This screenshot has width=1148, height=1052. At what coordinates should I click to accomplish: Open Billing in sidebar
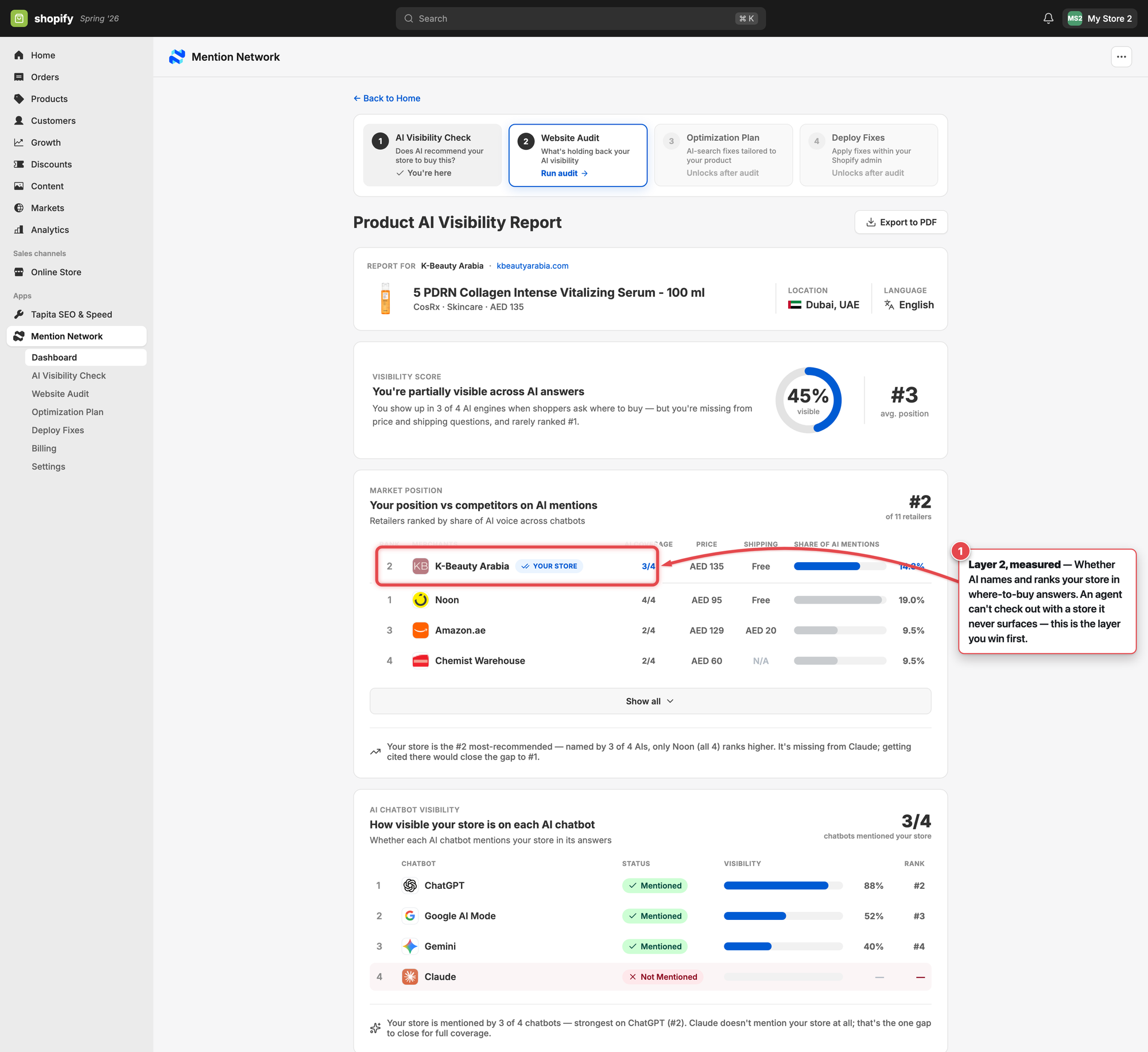pos(44,448)
